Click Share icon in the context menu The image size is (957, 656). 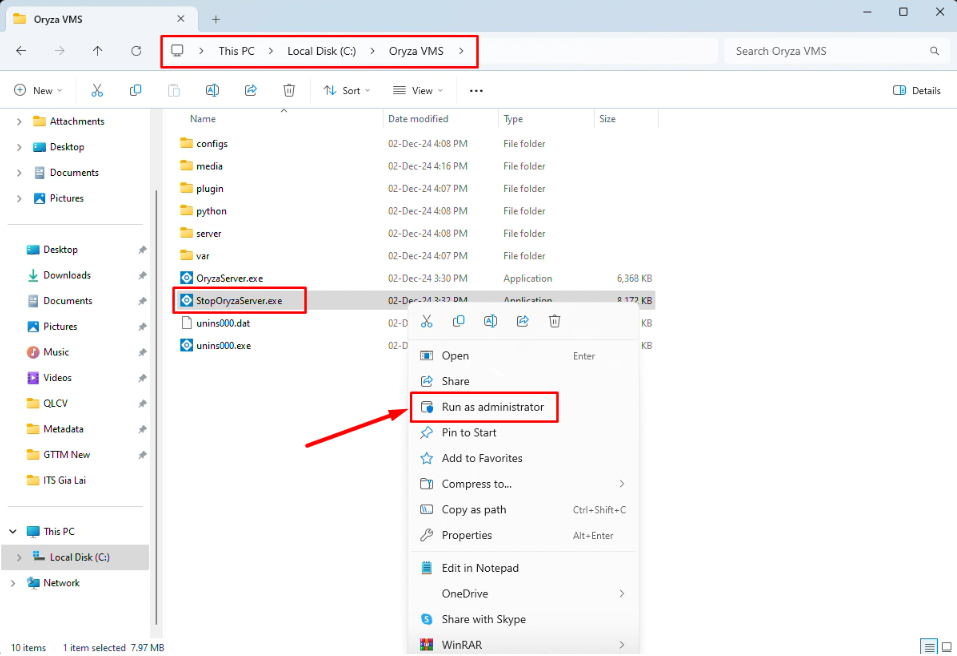tap(522, 321)
